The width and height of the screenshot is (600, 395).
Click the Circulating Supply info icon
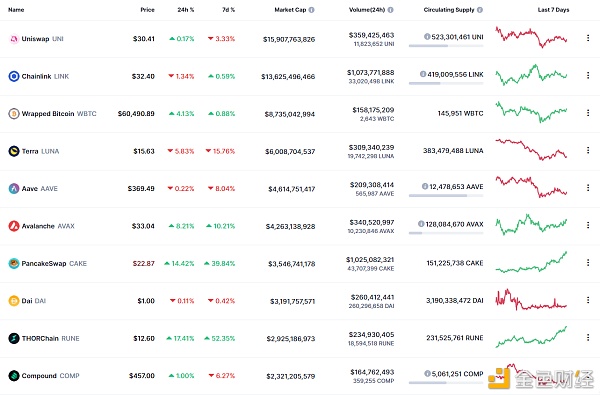pyautogui.click(x=480, y=10)
